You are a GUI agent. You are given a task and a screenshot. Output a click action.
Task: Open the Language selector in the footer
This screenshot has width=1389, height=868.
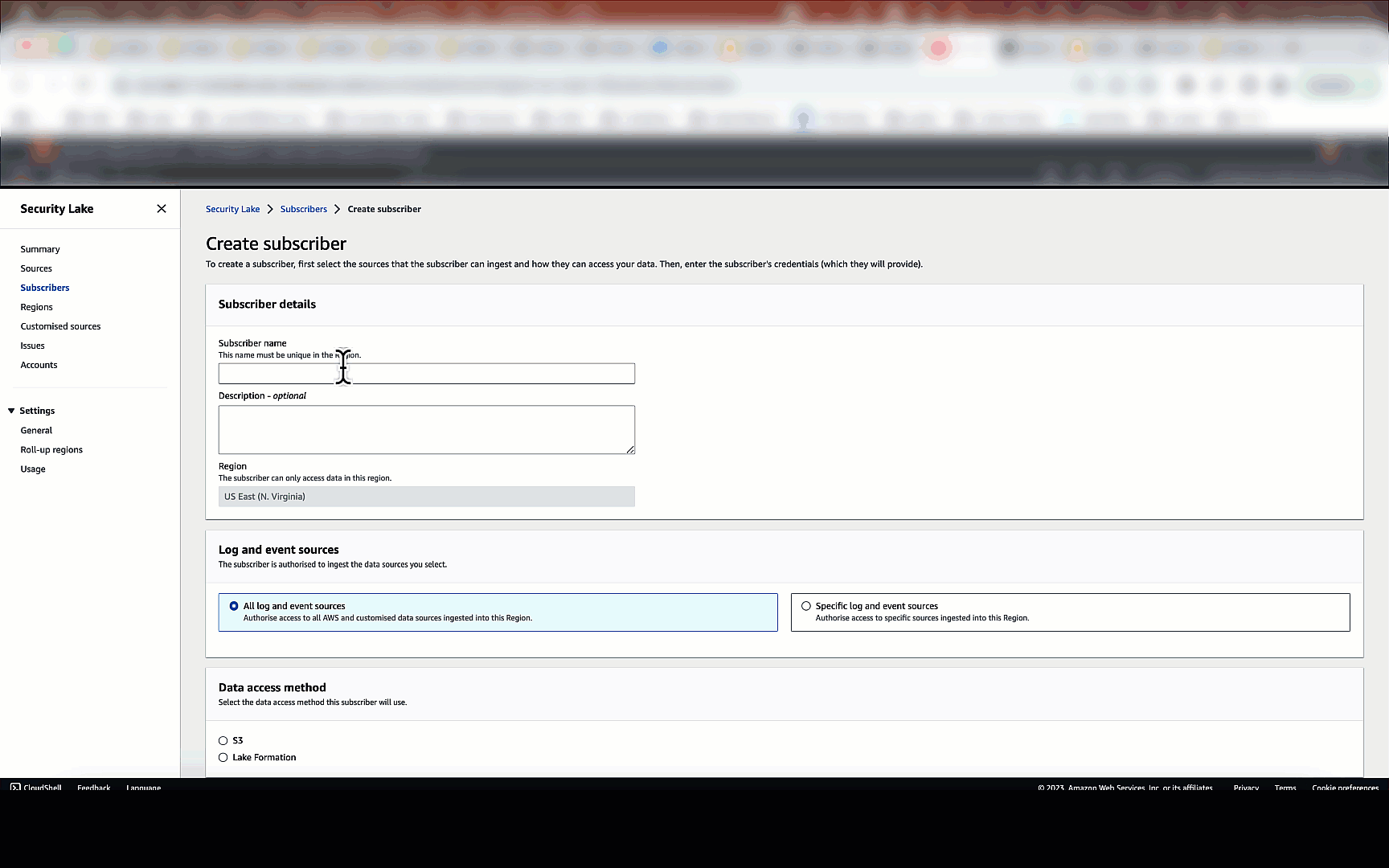[x=144, y=788]
